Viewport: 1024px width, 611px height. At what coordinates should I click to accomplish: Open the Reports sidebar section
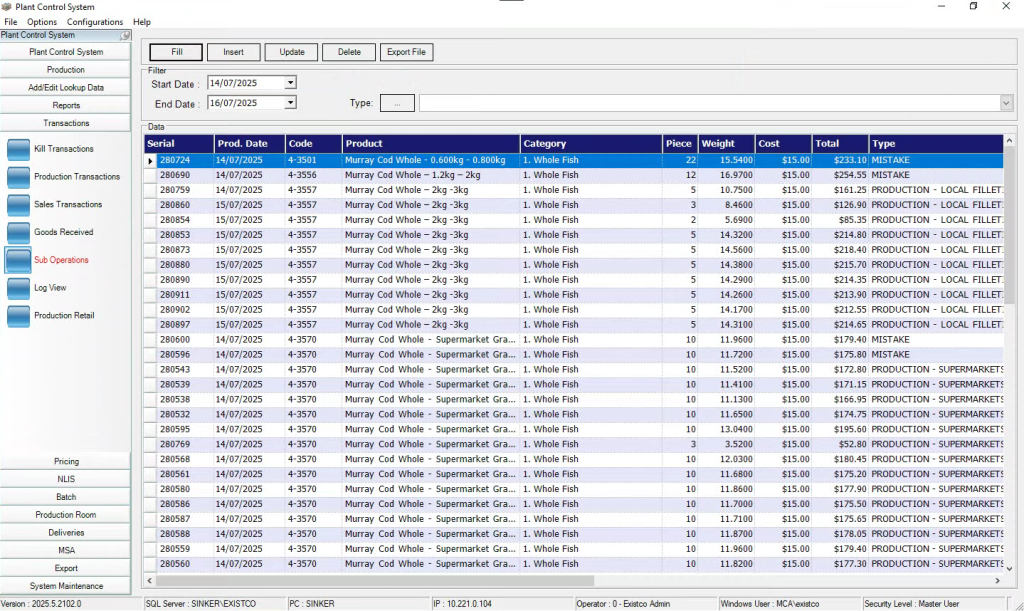coord(65,105)
